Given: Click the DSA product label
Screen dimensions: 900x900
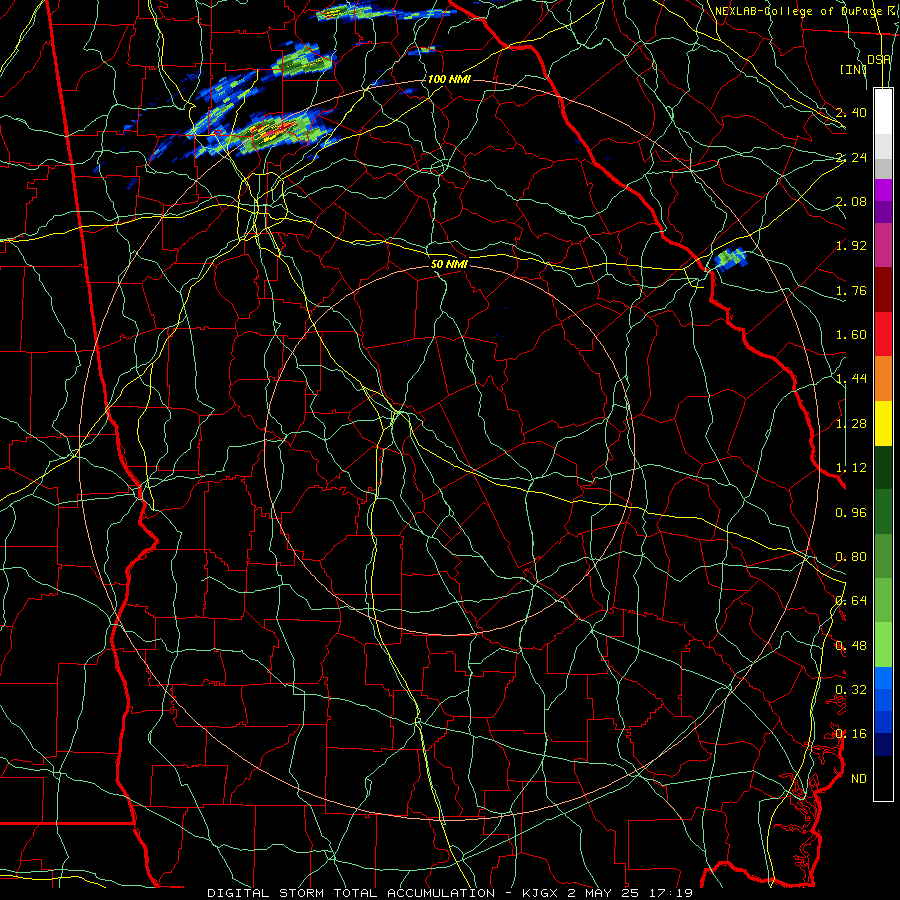Looking at the screenshot, I should coord(879,60).
